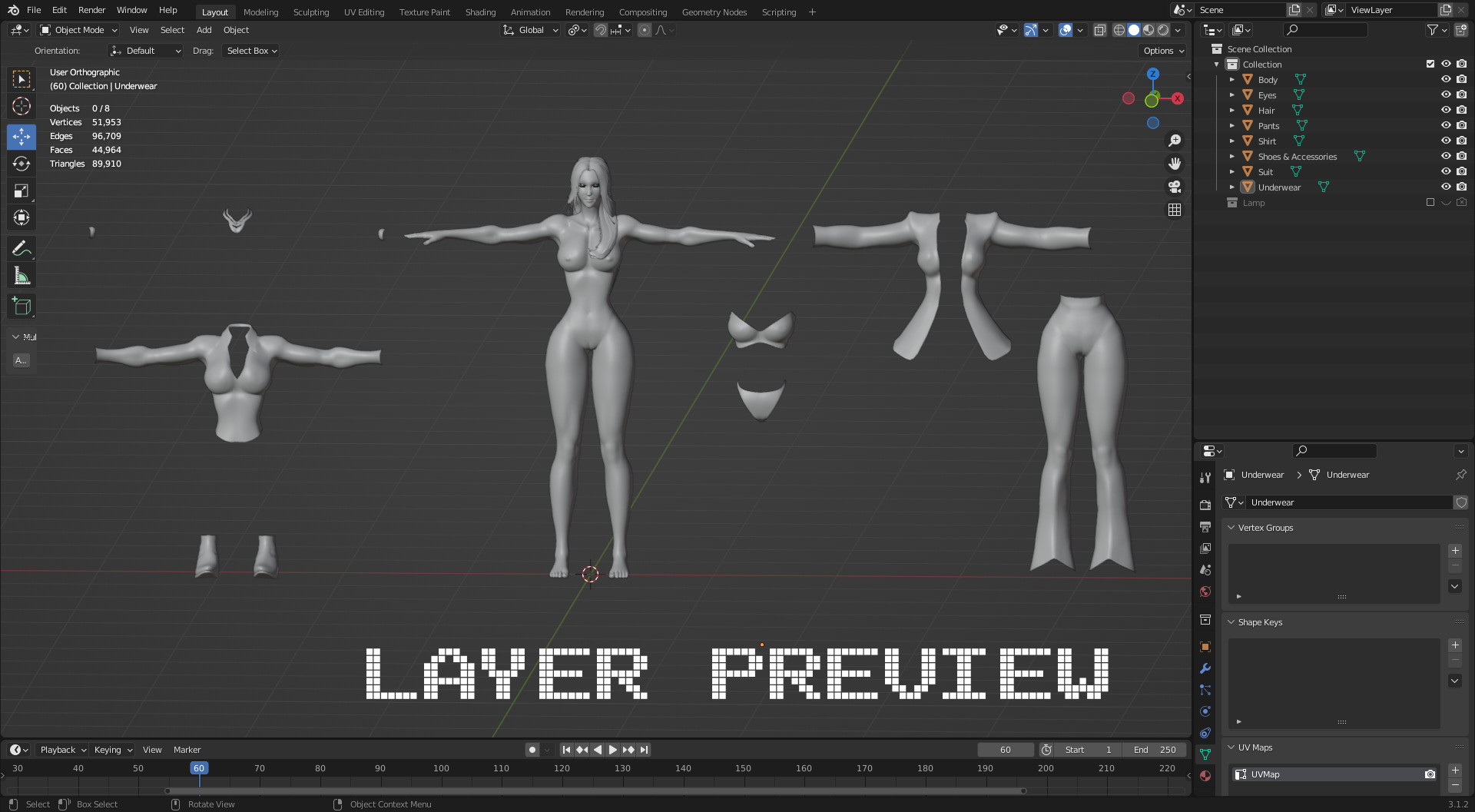Hide the Underwear object in viewport
The height and width of the screenshot is (812, 1475).
pos(1446,187)
